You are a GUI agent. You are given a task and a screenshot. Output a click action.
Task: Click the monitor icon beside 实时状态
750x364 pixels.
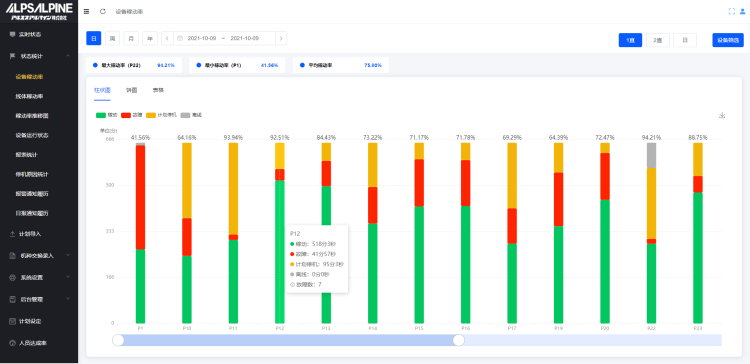(x=12, y=34)
